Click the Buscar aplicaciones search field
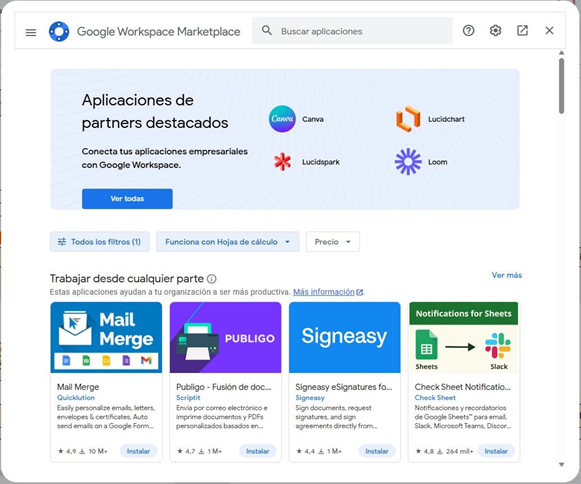The height and width of the screenshot is (484, 581). point(352,31)
